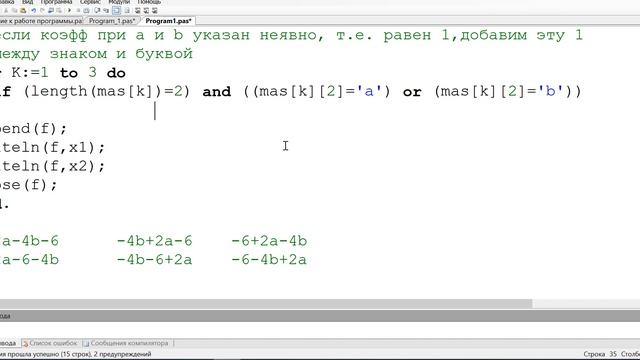This screenshot has height=360, width=640.
Task: Undo the last edit with blue arrow
Action: 33,10
